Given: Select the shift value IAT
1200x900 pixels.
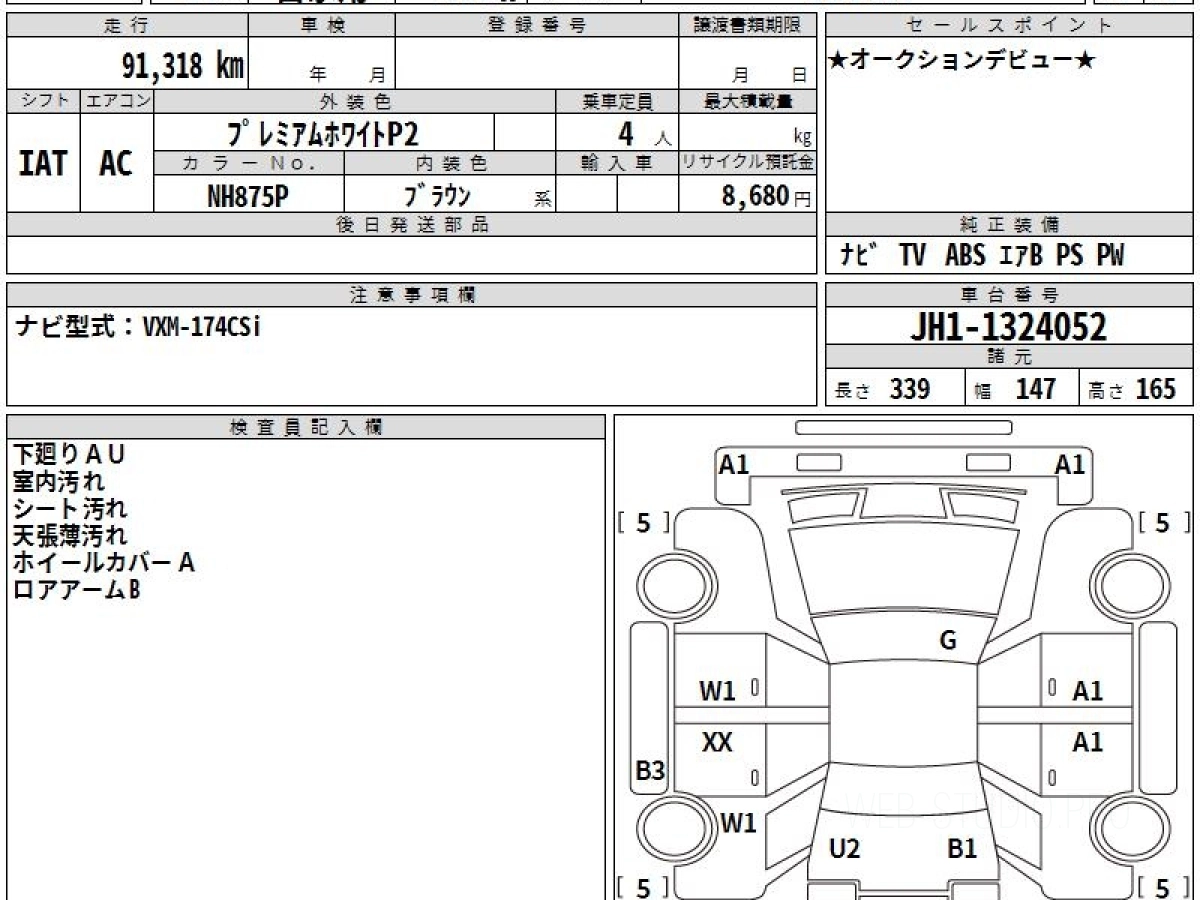Looking at the screenshot, I should point(43,163).
